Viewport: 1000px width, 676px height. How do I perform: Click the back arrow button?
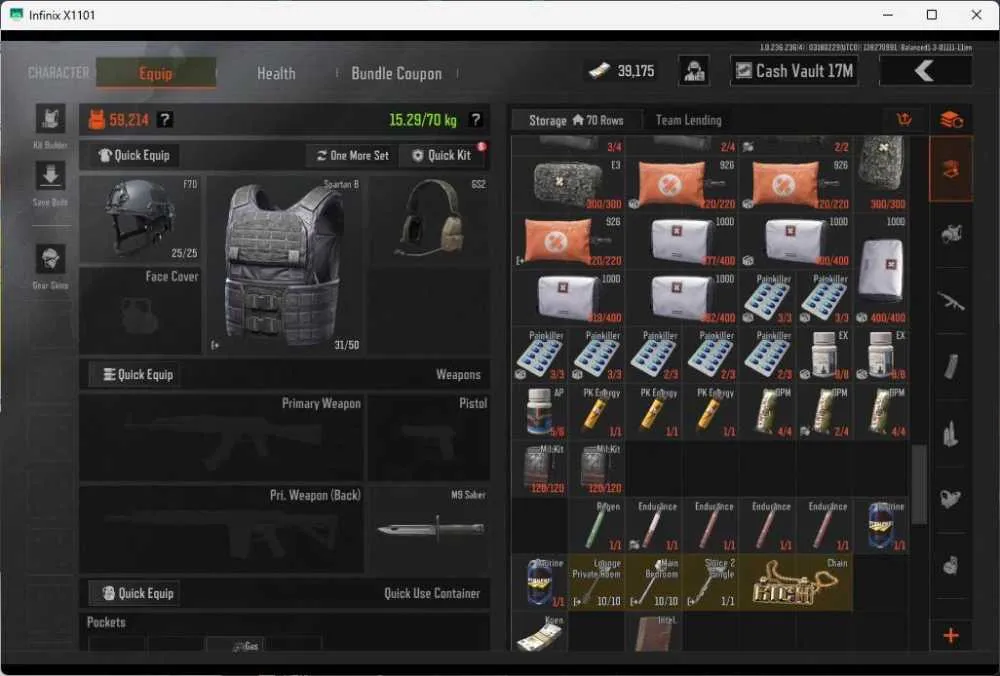pyautogui.click(x=925, y=71)
